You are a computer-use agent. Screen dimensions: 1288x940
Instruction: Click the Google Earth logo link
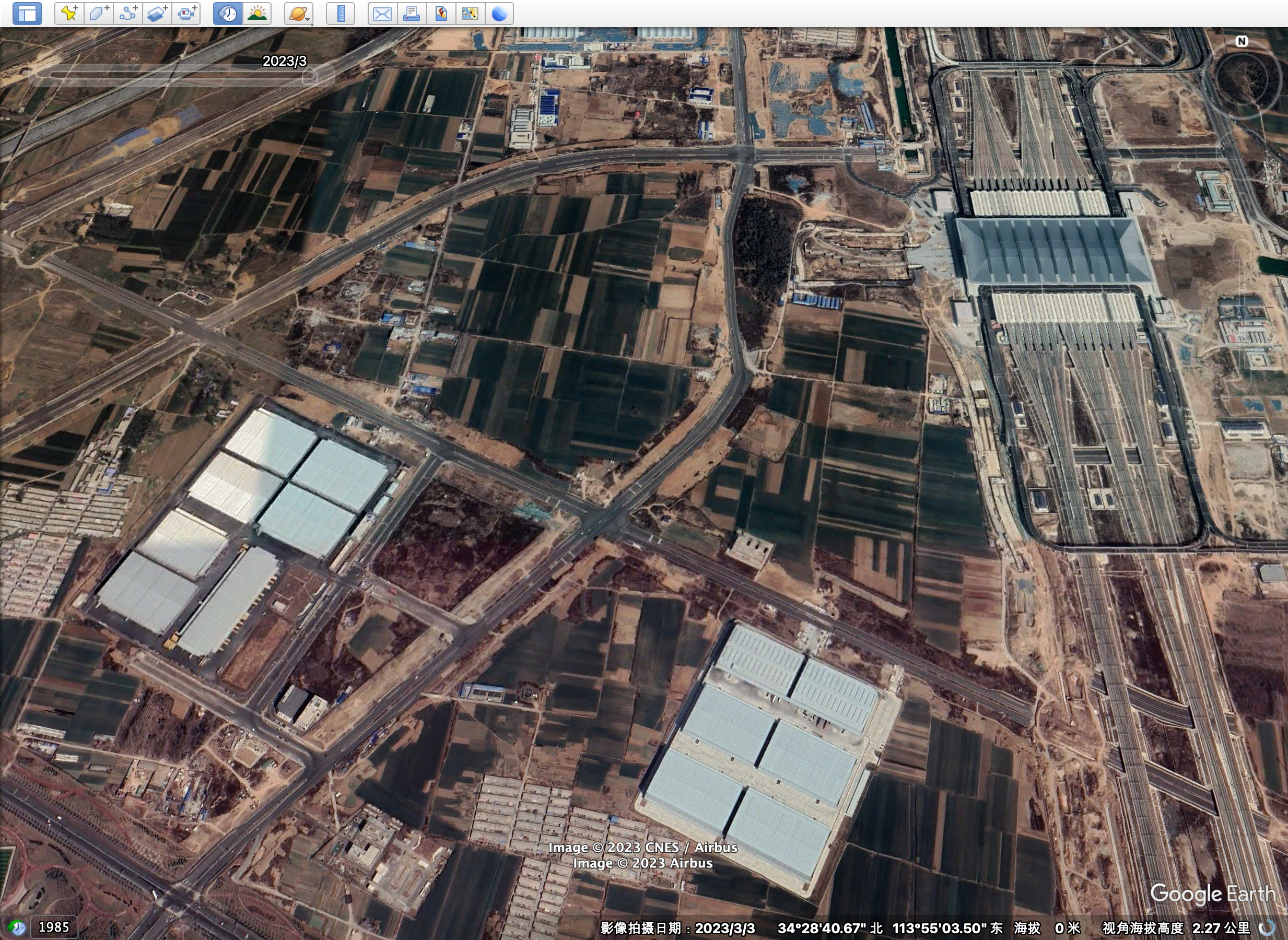[x=1212, y=894]
